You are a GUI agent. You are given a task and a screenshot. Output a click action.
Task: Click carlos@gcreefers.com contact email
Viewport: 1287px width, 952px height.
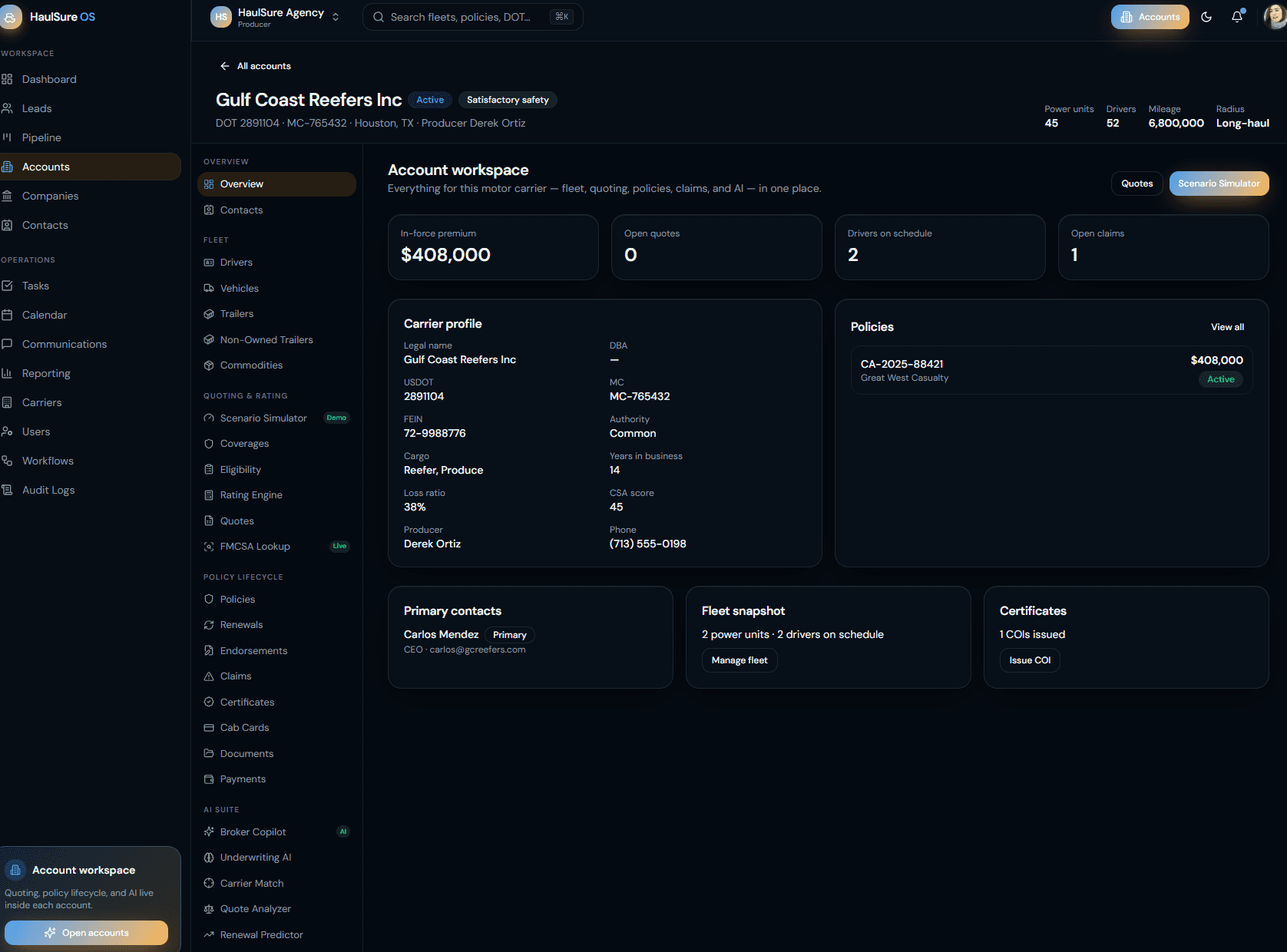[x=478, y=650]
